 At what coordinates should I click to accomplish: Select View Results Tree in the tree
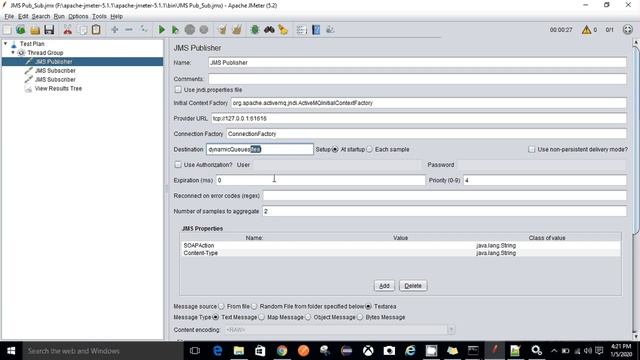(x=58, y=89)
